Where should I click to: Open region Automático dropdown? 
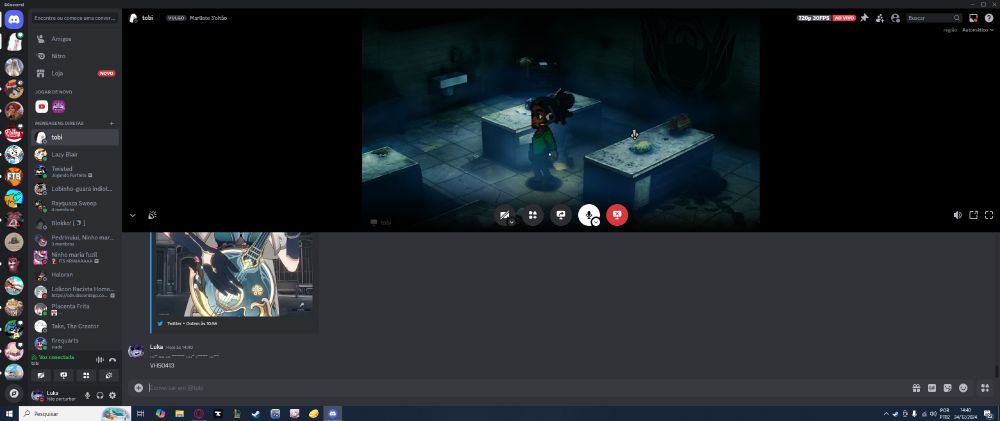point(978,30)
